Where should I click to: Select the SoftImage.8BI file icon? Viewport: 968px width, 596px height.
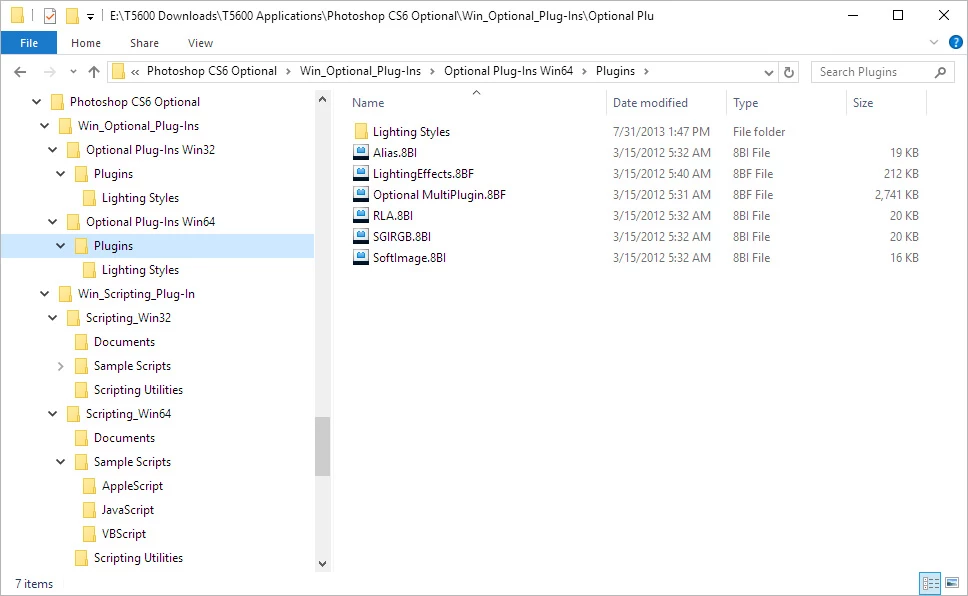pos(361,258)
